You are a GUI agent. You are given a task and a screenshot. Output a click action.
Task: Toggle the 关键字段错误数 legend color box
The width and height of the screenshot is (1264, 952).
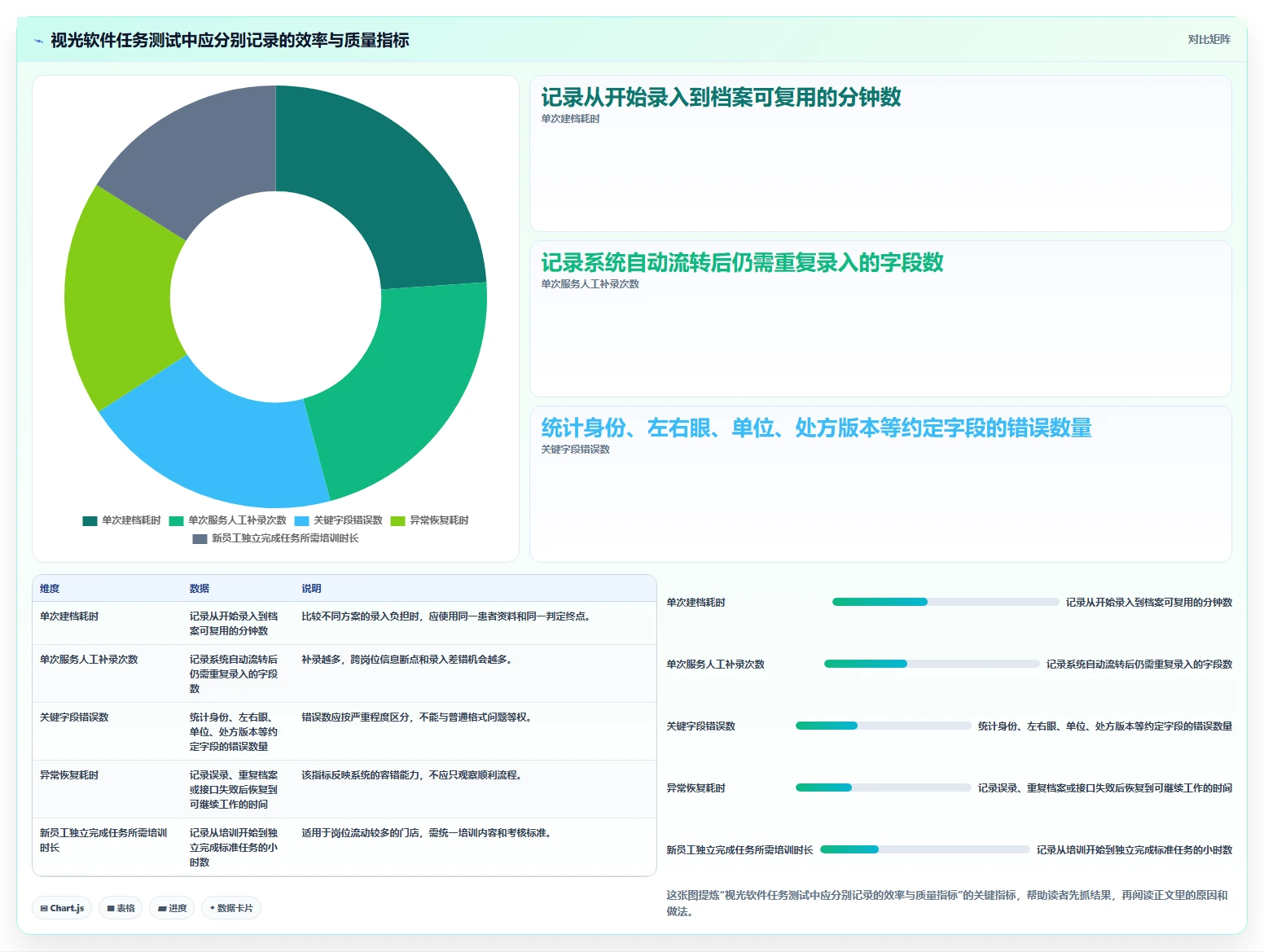[x=301, y=521]
